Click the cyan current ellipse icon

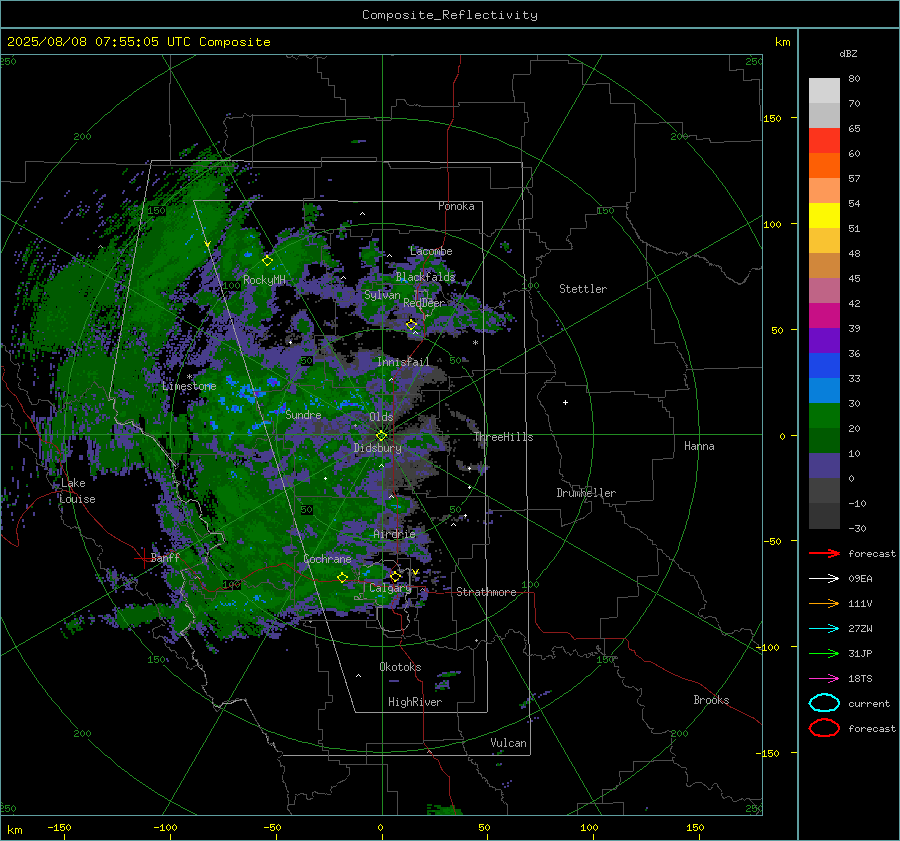click(824, 703)
